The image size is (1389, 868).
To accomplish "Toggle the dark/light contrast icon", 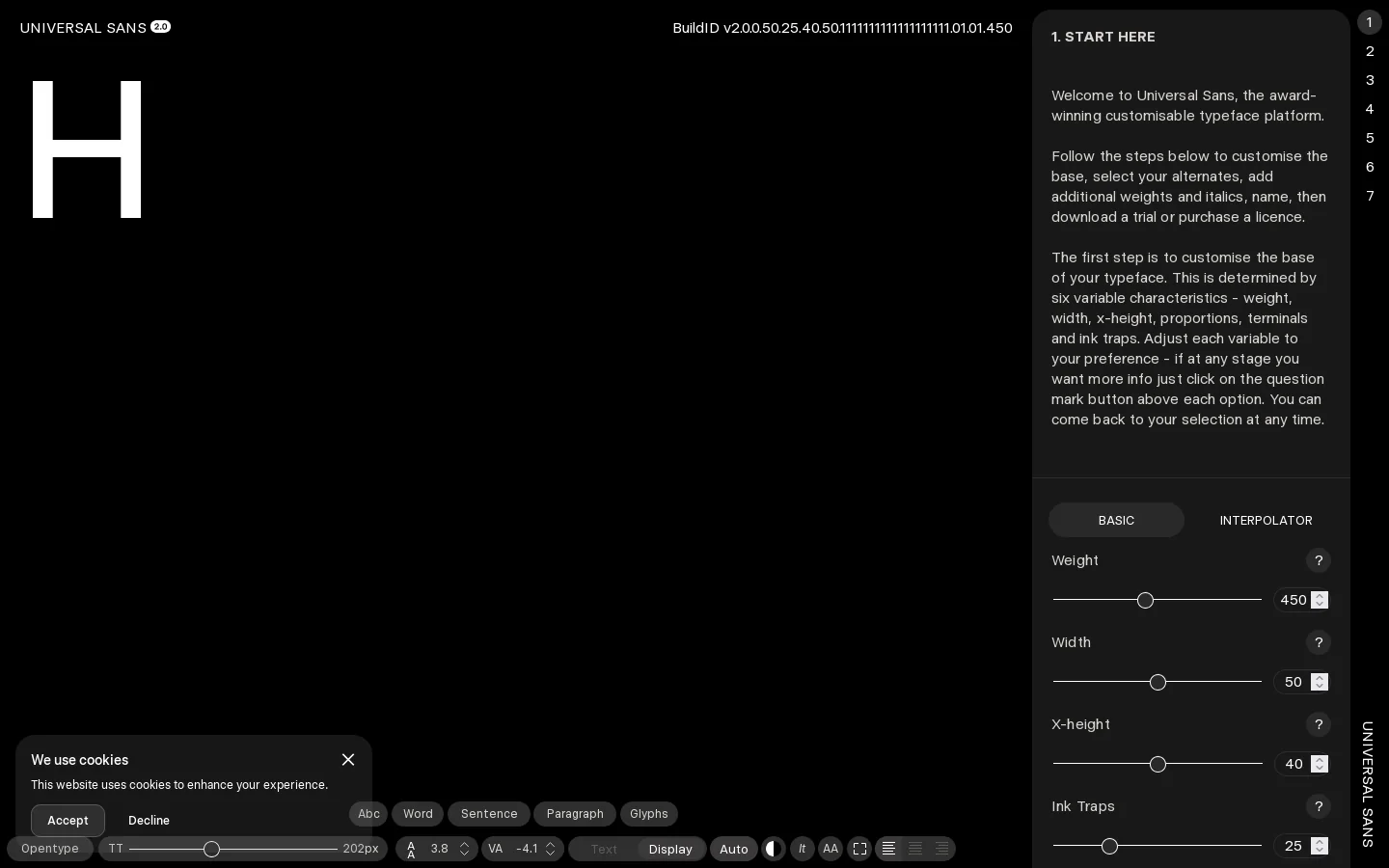I will (774, 849).
